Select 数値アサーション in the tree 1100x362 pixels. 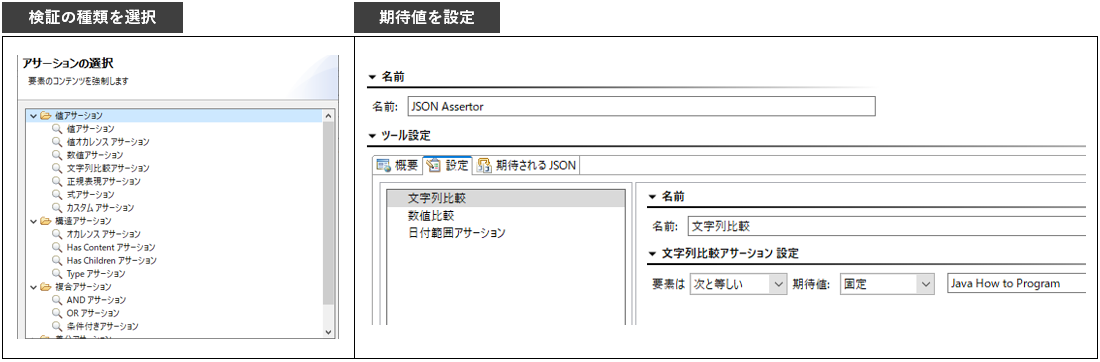click(x=95, y=155)
